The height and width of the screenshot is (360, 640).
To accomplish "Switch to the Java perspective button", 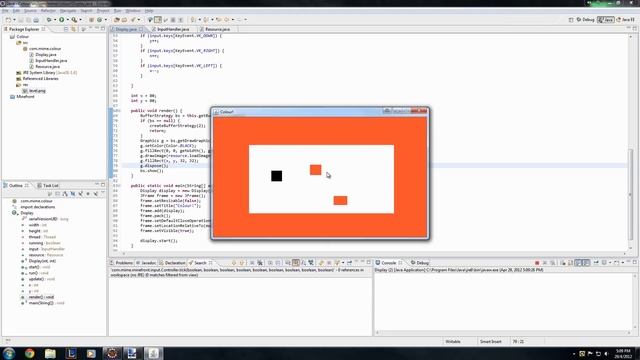I will (x=606, y=20).
